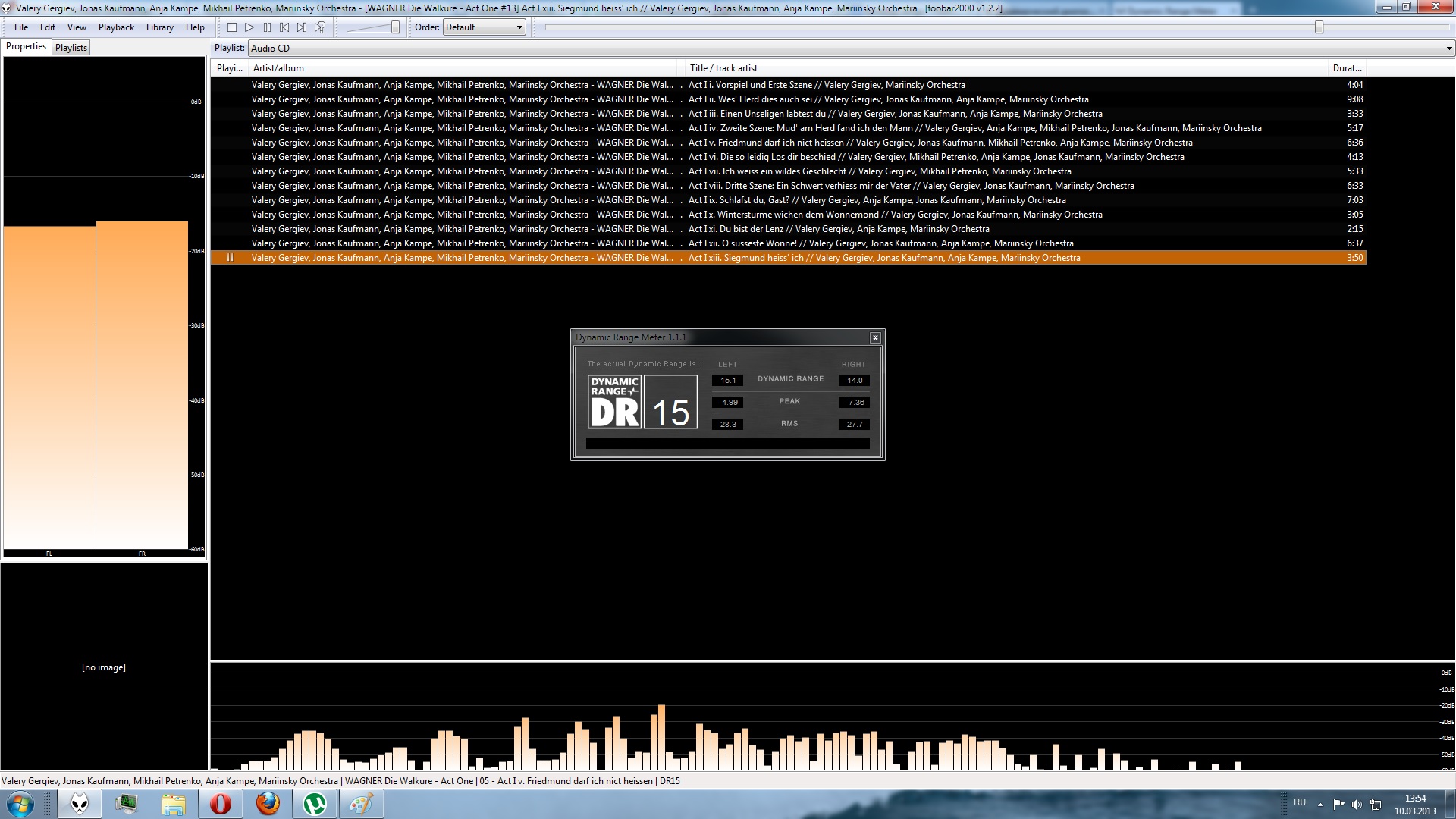The image size is (1456, 819).
Task: Play a random track icon
Action: point(320,27)
